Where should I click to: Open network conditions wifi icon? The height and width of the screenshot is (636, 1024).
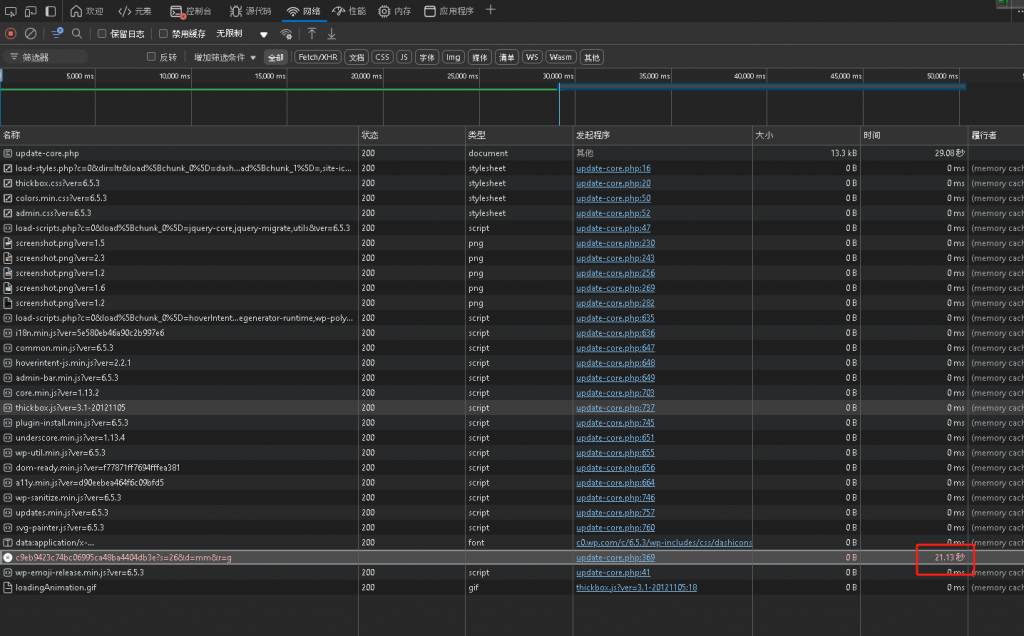[287, 34]
